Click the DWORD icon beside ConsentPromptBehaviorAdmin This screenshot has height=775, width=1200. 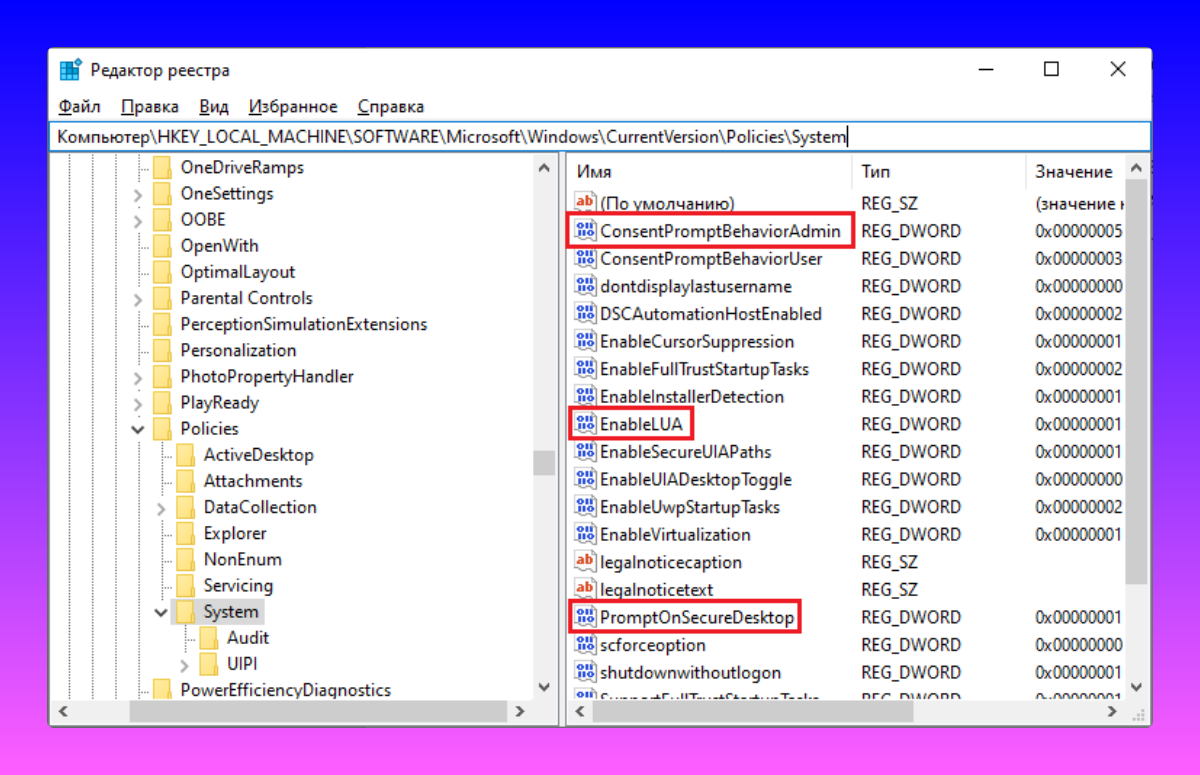585,231
